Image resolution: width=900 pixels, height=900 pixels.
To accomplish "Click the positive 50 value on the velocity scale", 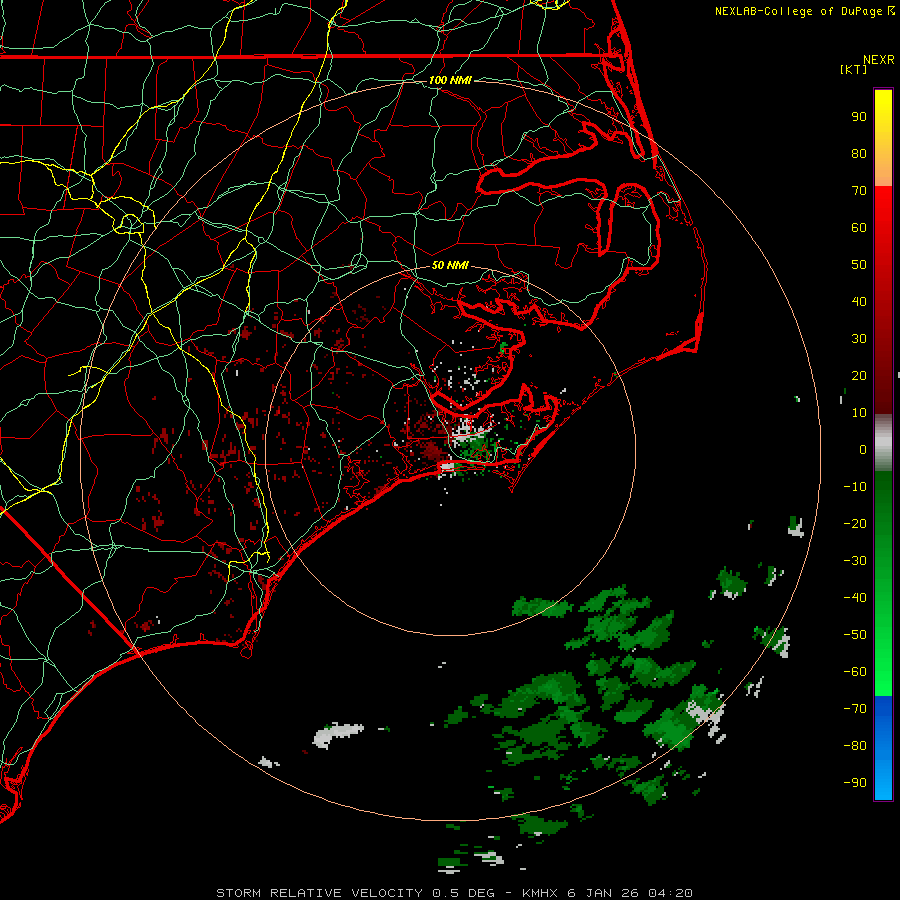I will click(859, 265).
